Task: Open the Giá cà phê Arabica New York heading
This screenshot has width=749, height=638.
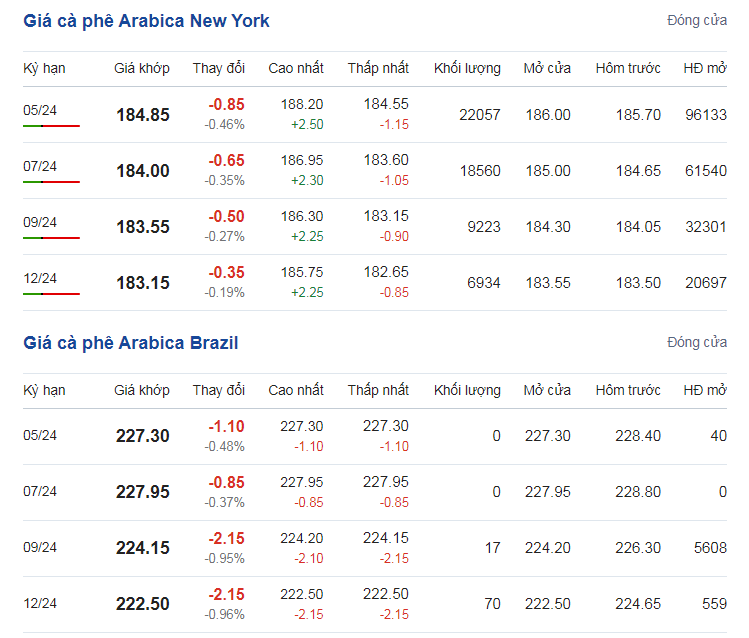Action: coord(146,21)
